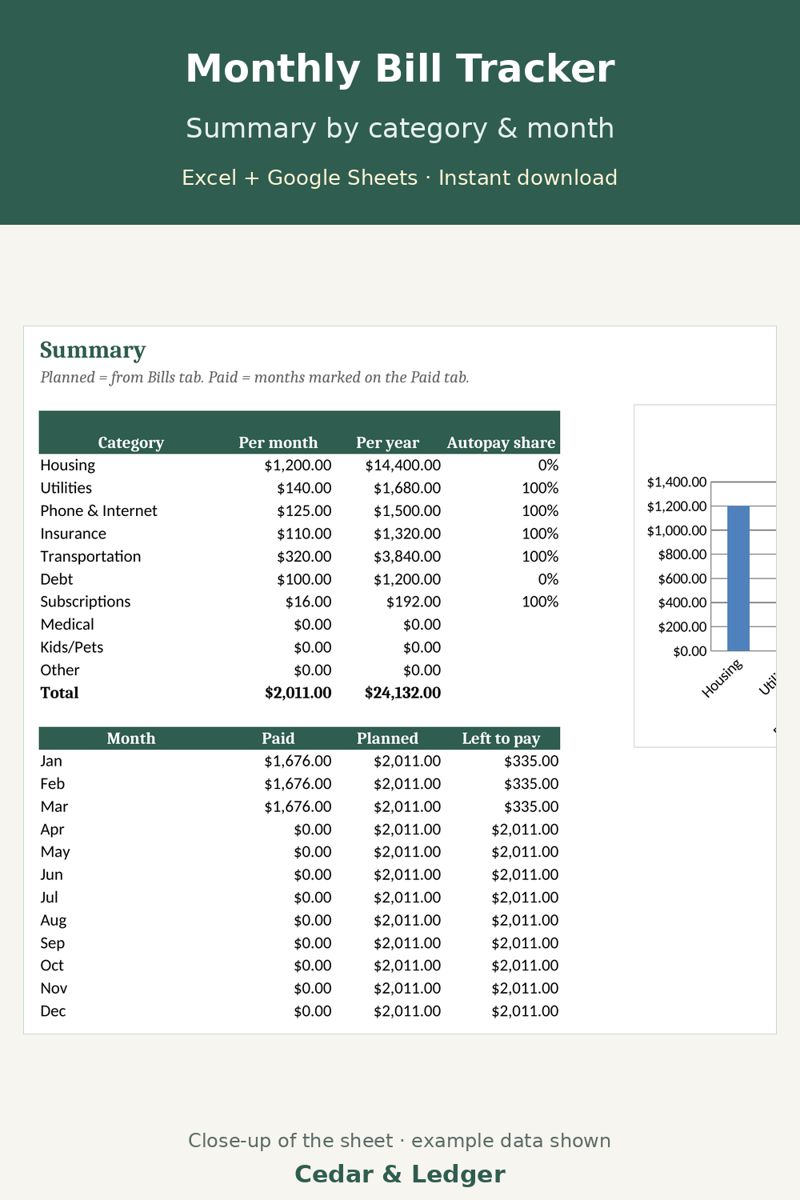Select the $24,132.00 total per year
Viewport: 800px width, 1200px height.
click(403, 692)
